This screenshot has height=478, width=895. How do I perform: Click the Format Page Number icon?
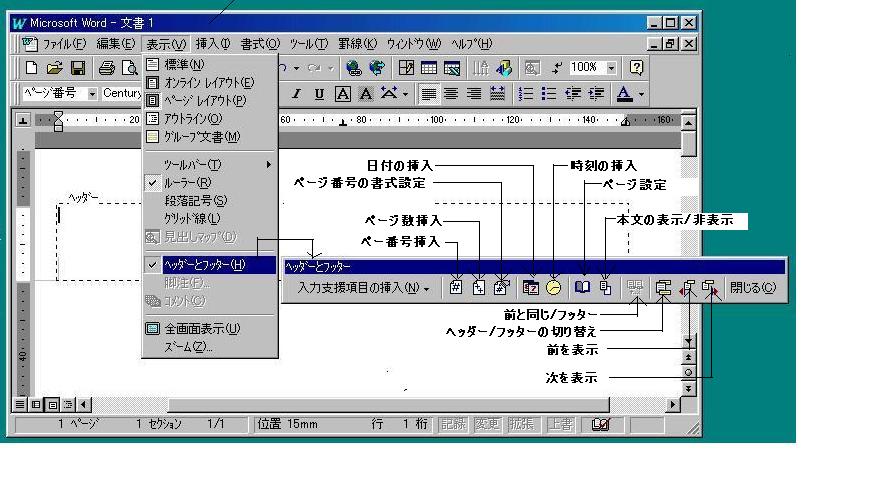coord(501,288)
